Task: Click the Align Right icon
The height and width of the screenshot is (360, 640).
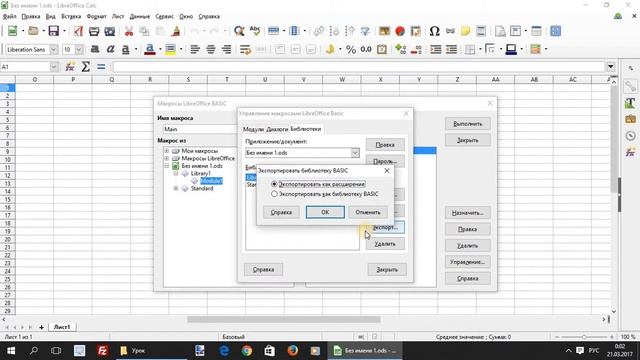Action: click(226, 49)
